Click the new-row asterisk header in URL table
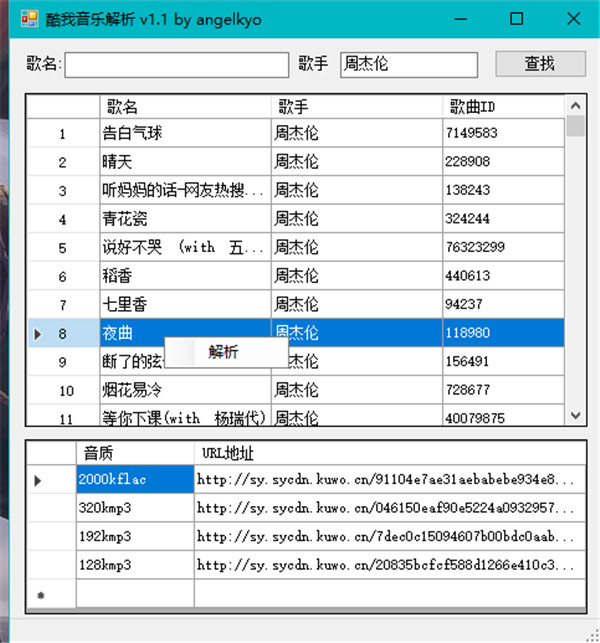This screenshot has width=600, height=643. click(52, 593)
